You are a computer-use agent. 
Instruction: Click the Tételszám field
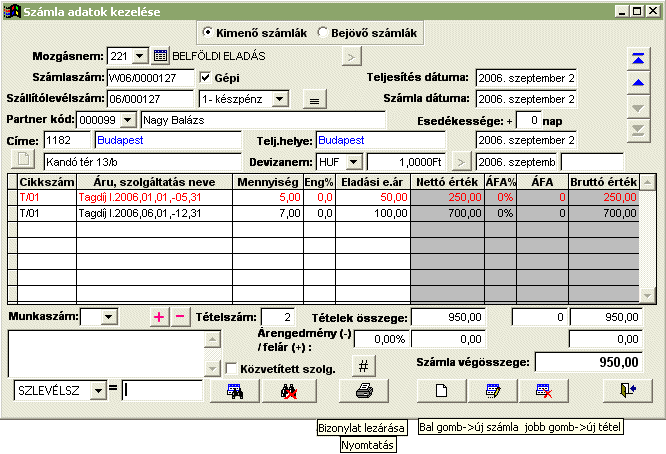(277, 317)
